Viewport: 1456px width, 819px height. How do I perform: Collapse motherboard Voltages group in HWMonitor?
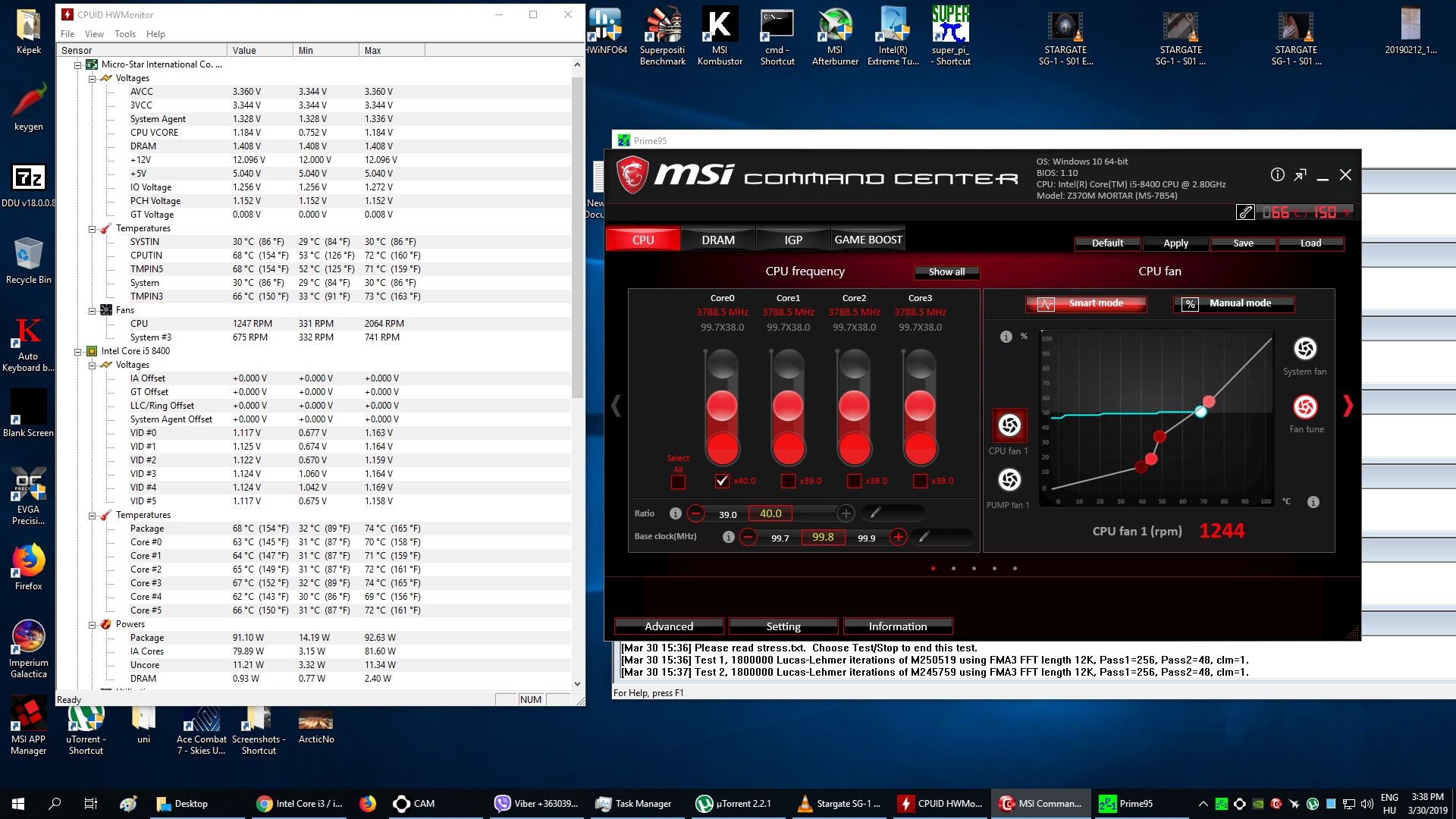pos(93,79)
